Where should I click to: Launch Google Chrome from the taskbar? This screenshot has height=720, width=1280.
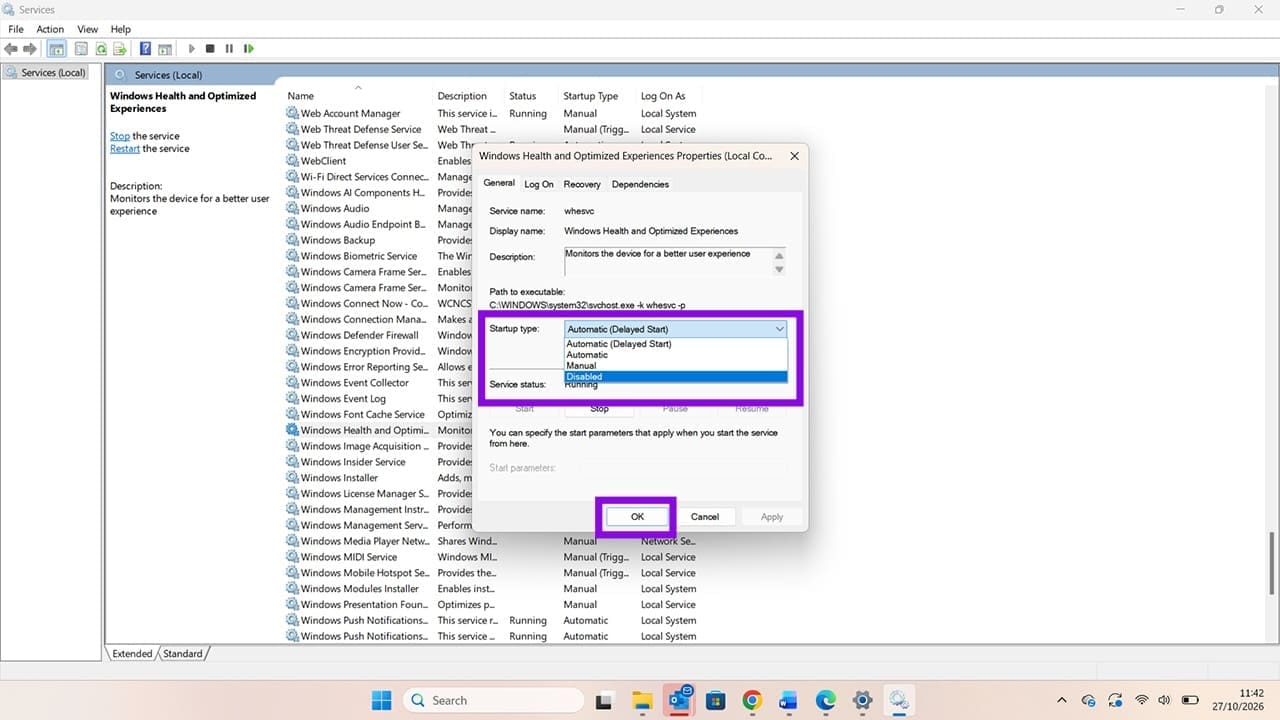pyautogui.click(x=752, y=700)
